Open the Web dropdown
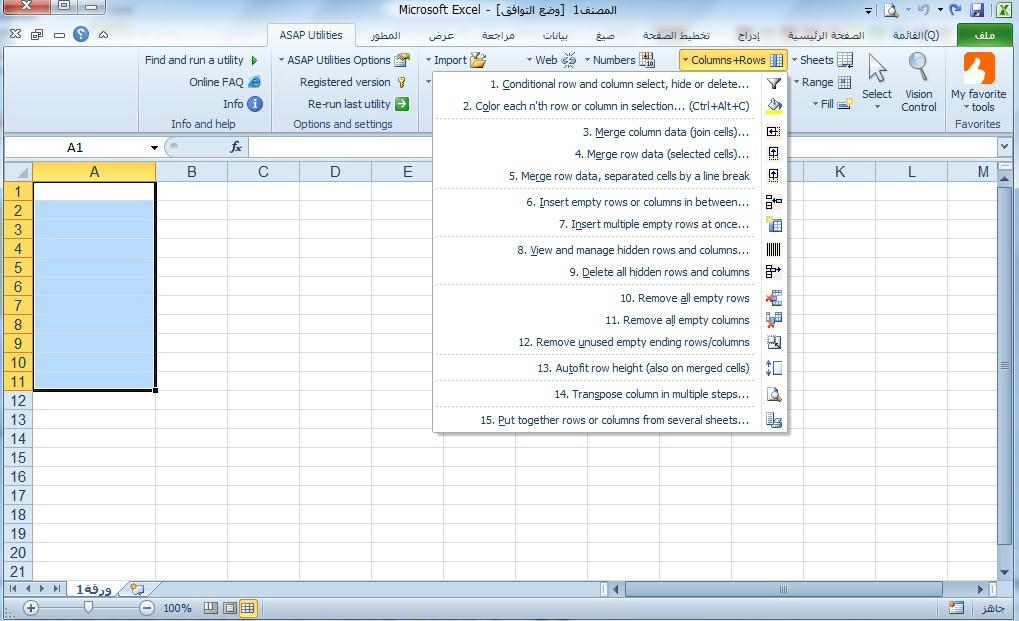 pyautogui.click(x=551, y=60)
